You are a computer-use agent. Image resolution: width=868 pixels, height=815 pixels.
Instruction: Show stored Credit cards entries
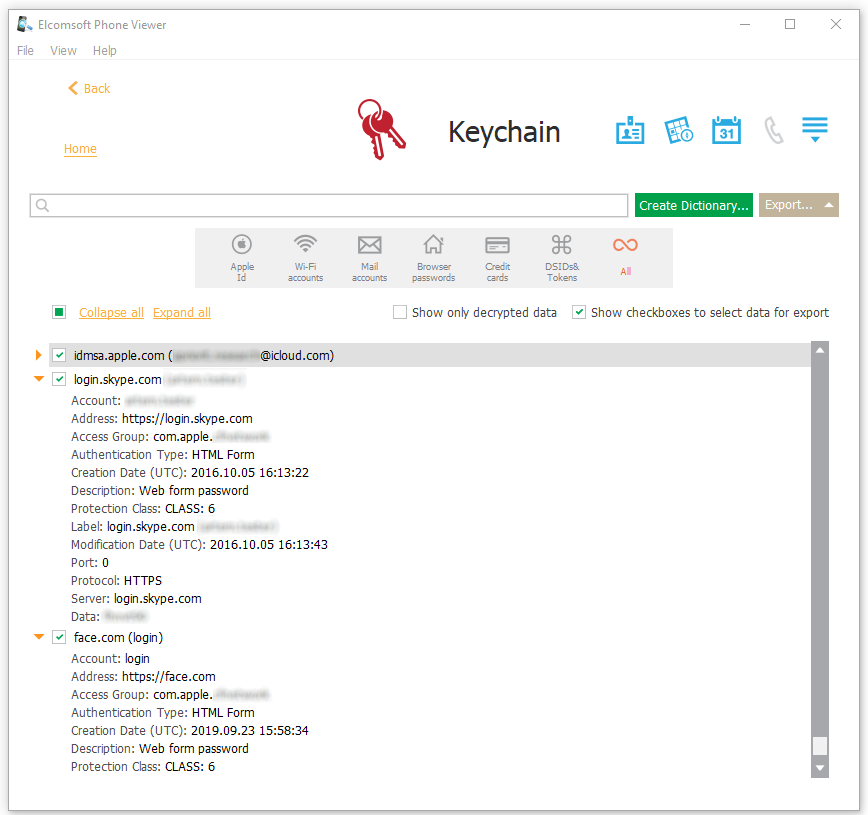click(497, 257)
